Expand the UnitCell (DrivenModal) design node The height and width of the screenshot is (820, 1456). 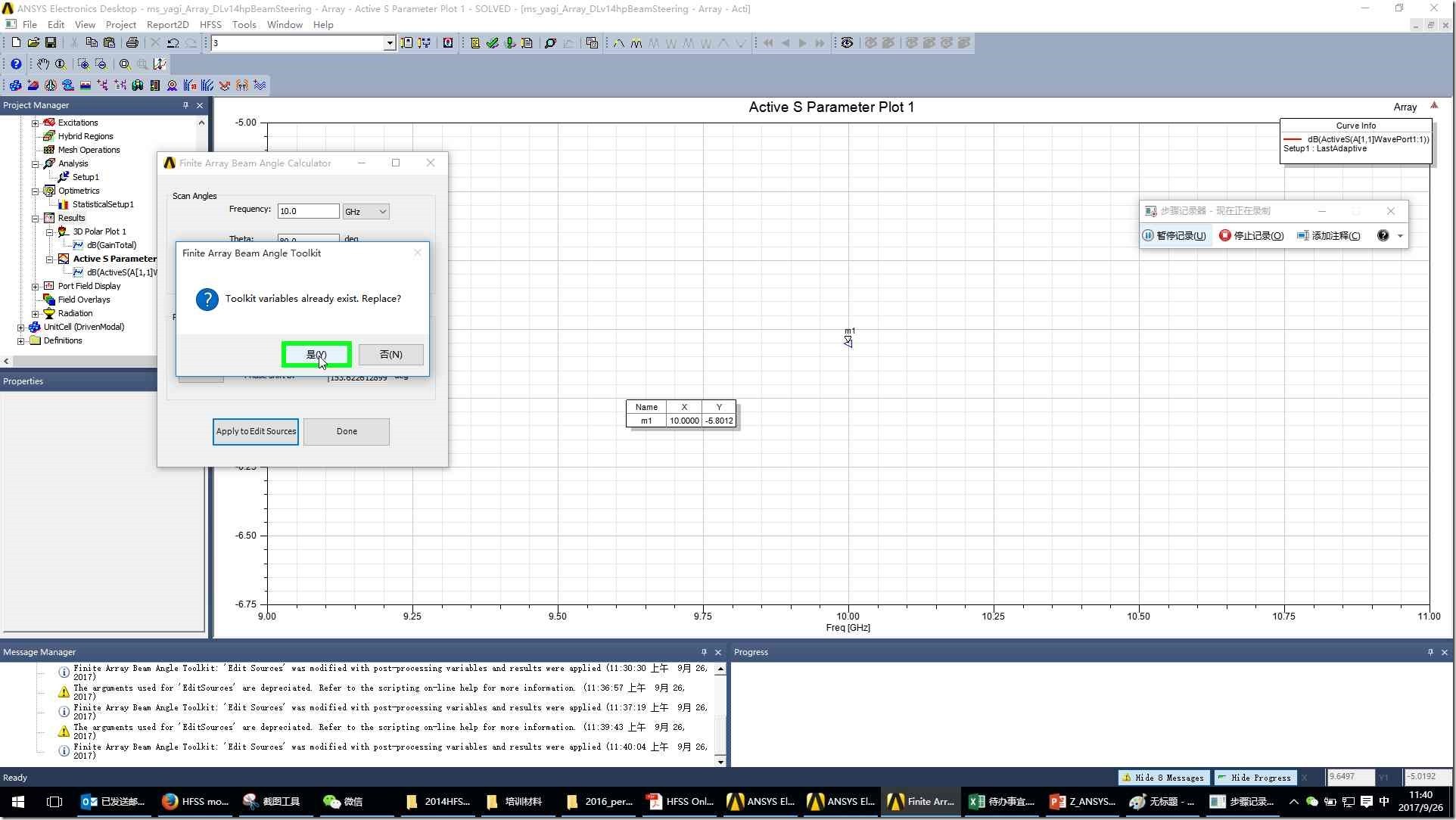pyautogui.click(x=20, y=327)
